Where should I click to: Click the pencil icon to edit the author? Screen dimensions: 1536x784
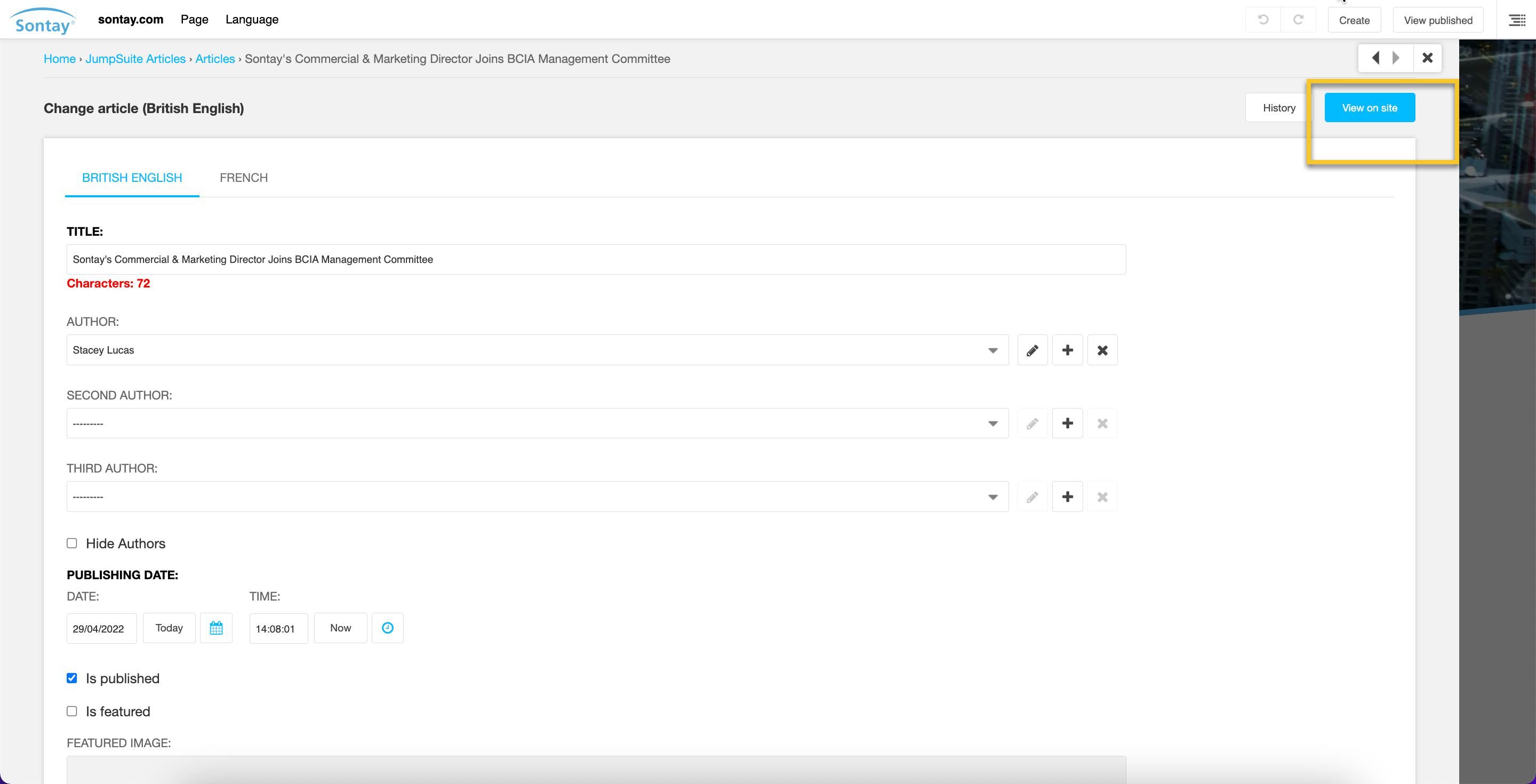tap(1032, 350)
